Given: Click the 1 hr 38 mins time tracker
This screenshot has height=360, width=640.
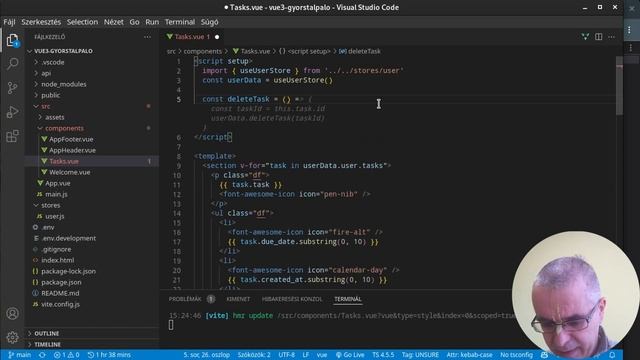Looking at the screenshot, I should [x=109, y=355].
